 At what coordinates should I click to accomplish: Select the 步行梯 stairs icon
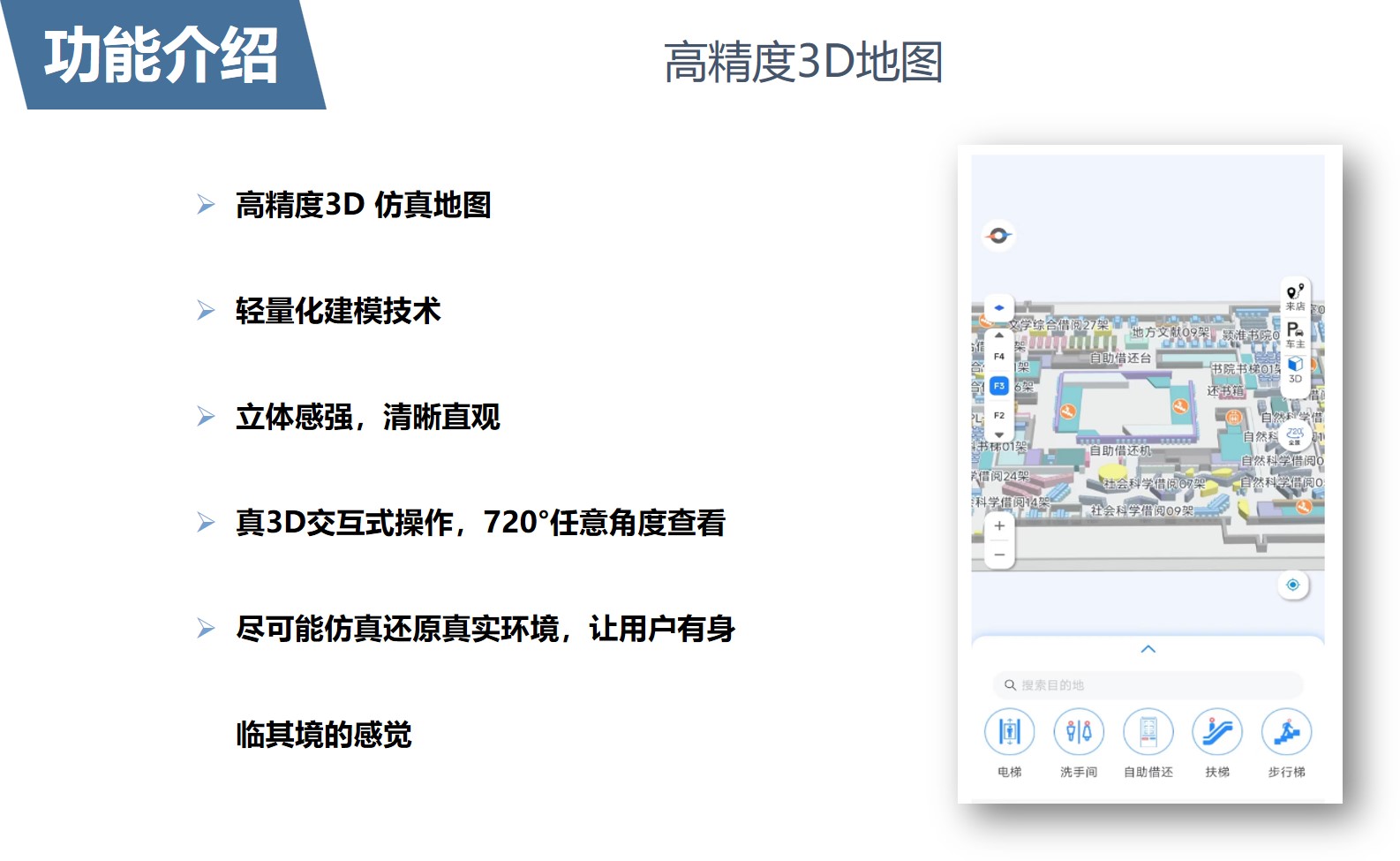coord(1287,732)
